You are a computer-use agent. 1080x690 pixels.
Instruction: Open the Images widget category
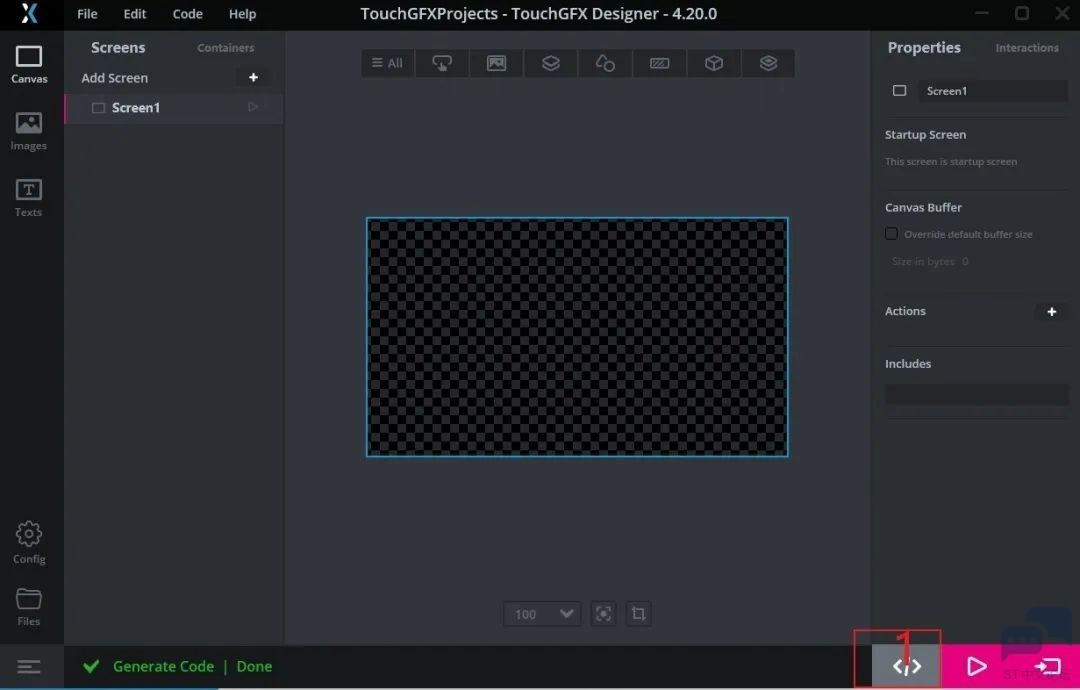tap(497, 63)
